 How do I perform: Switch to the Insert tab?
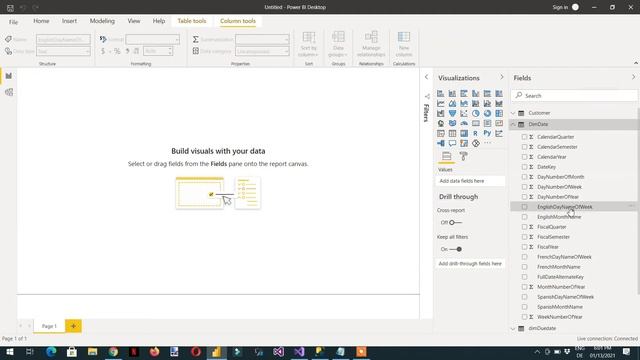point(69,21)
